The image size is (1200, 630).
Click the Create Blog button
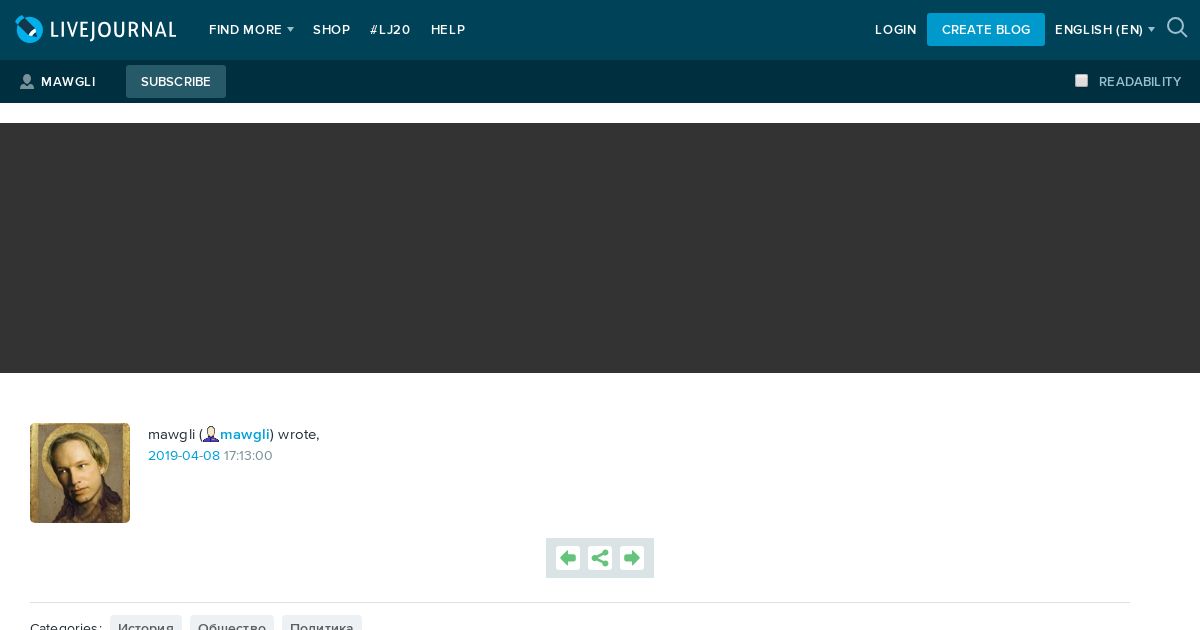(986, 30)
